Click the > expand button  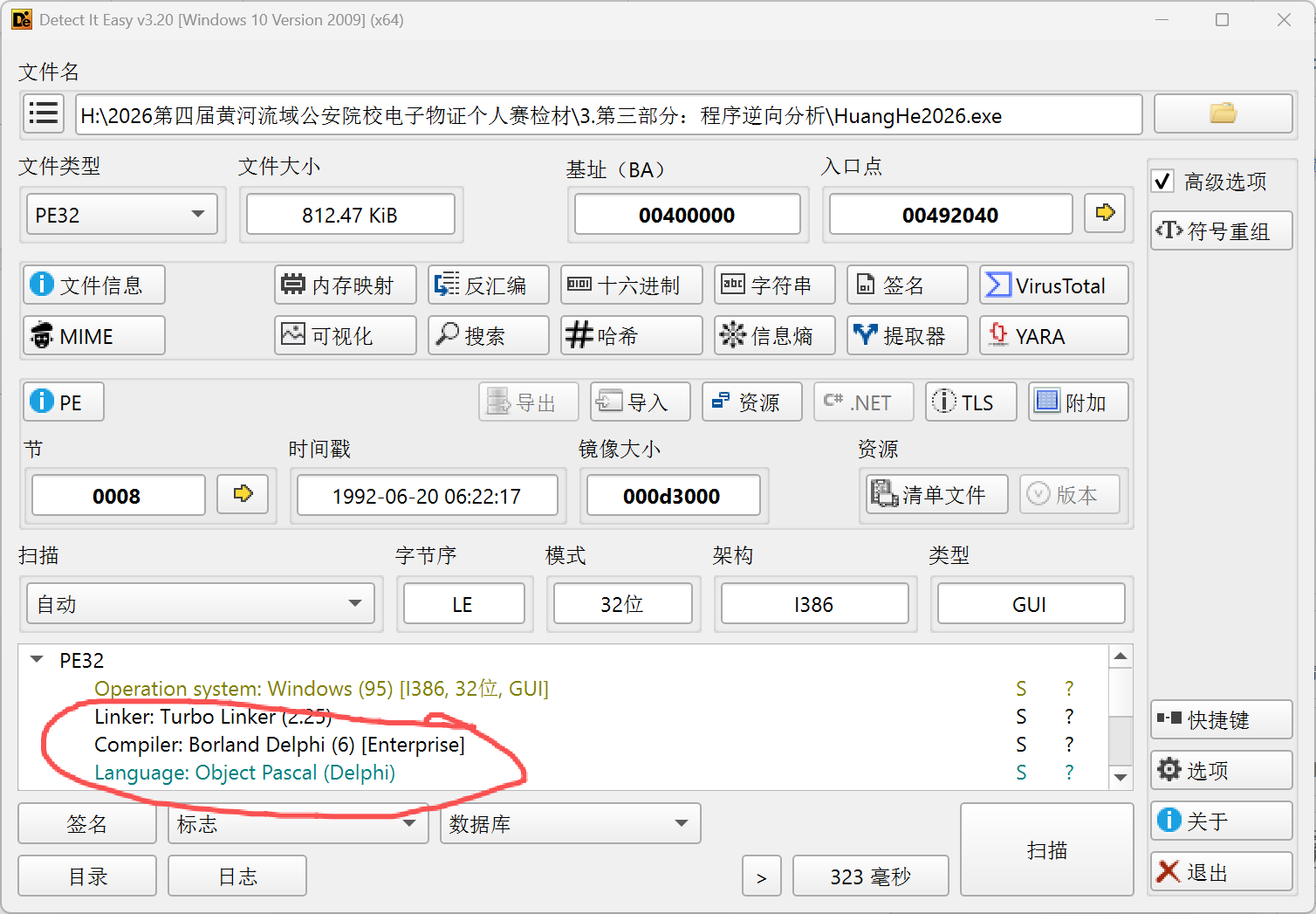pyautogui.click(x=762, y=876)
